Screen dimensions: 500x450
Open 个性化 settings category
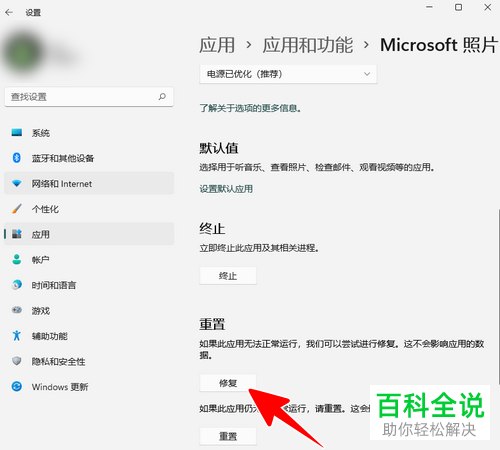(x=89, y=209)
